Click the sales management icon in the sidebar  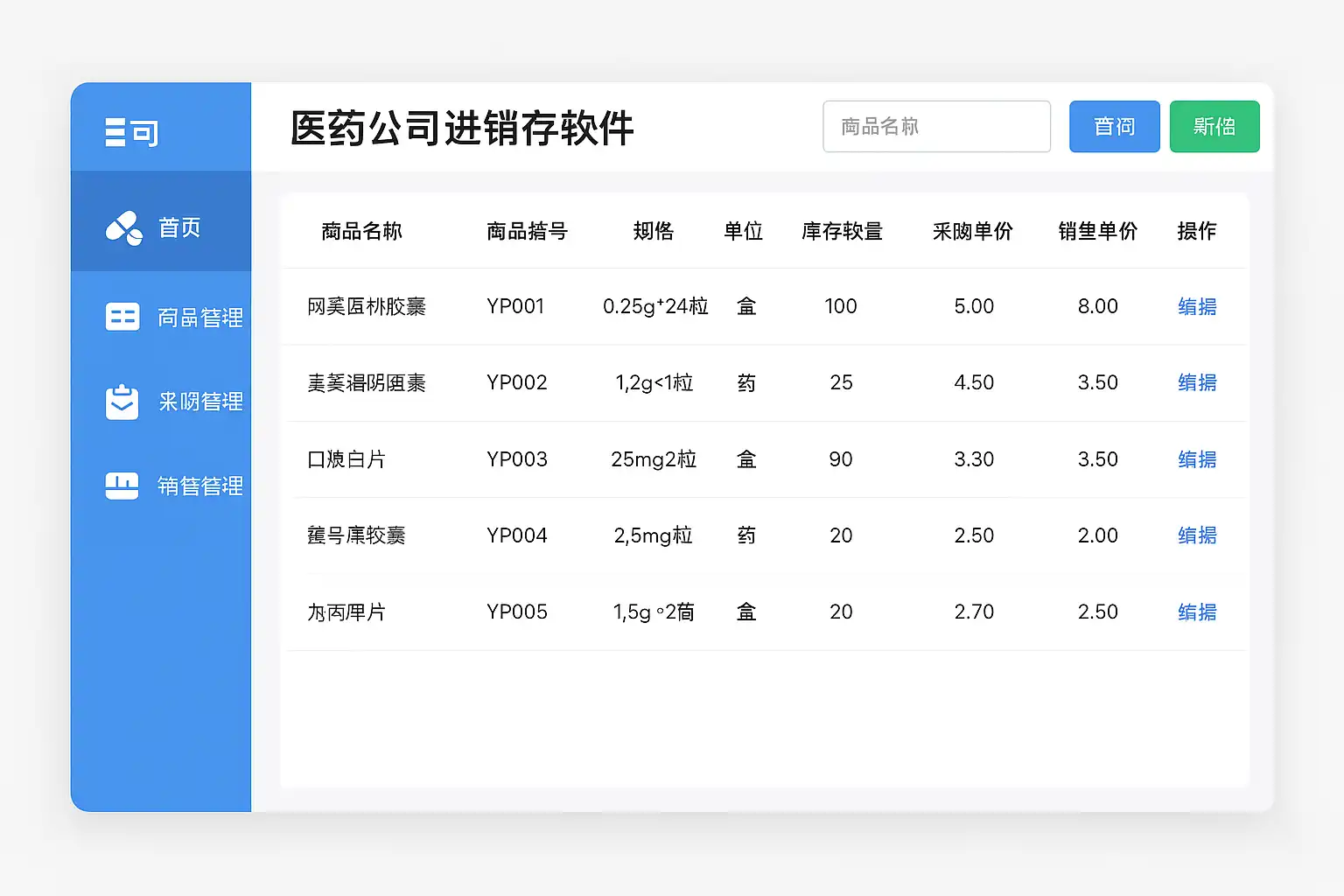[x=122, y=486]
